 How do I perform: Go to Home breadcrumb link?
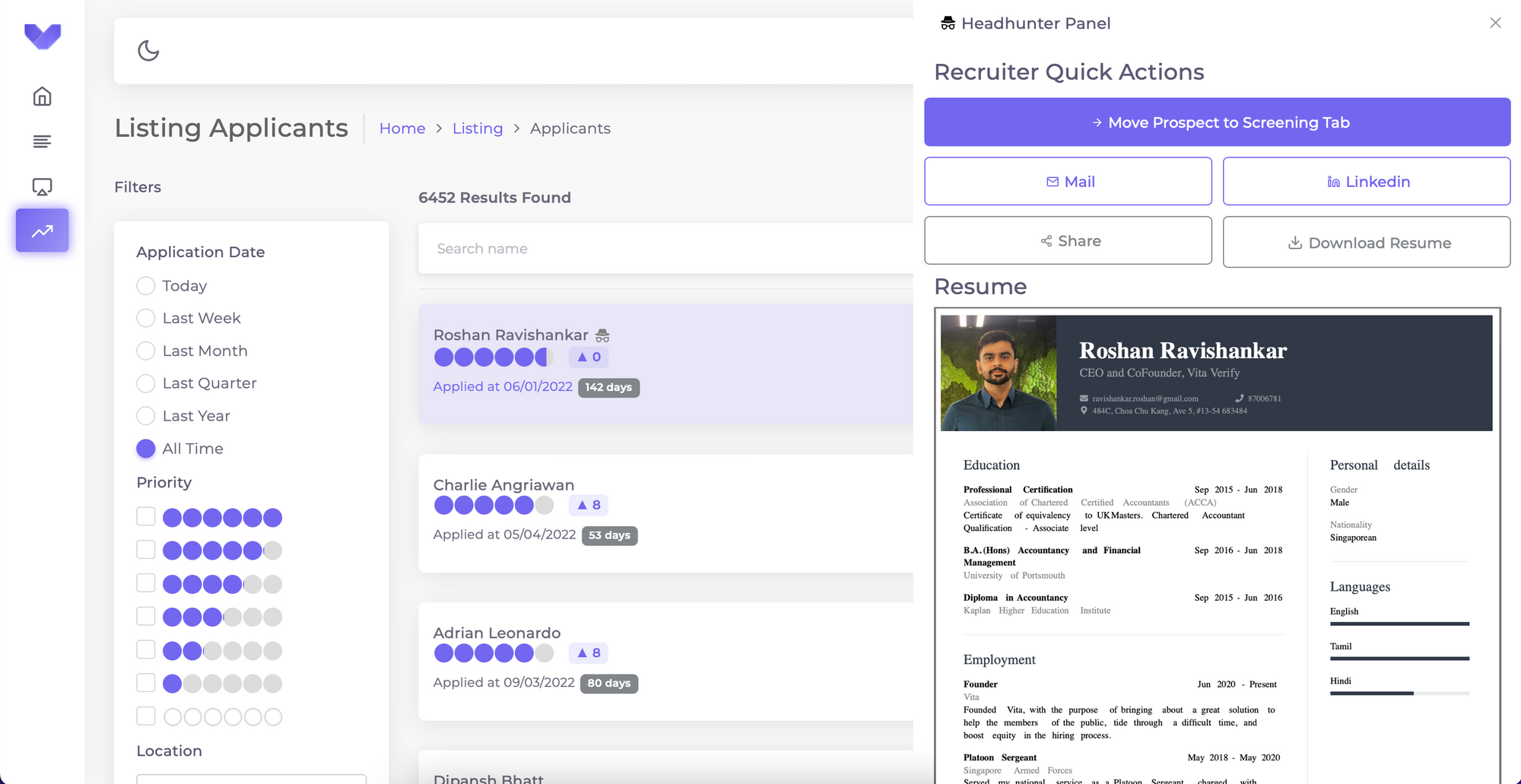tap(402, 129)
